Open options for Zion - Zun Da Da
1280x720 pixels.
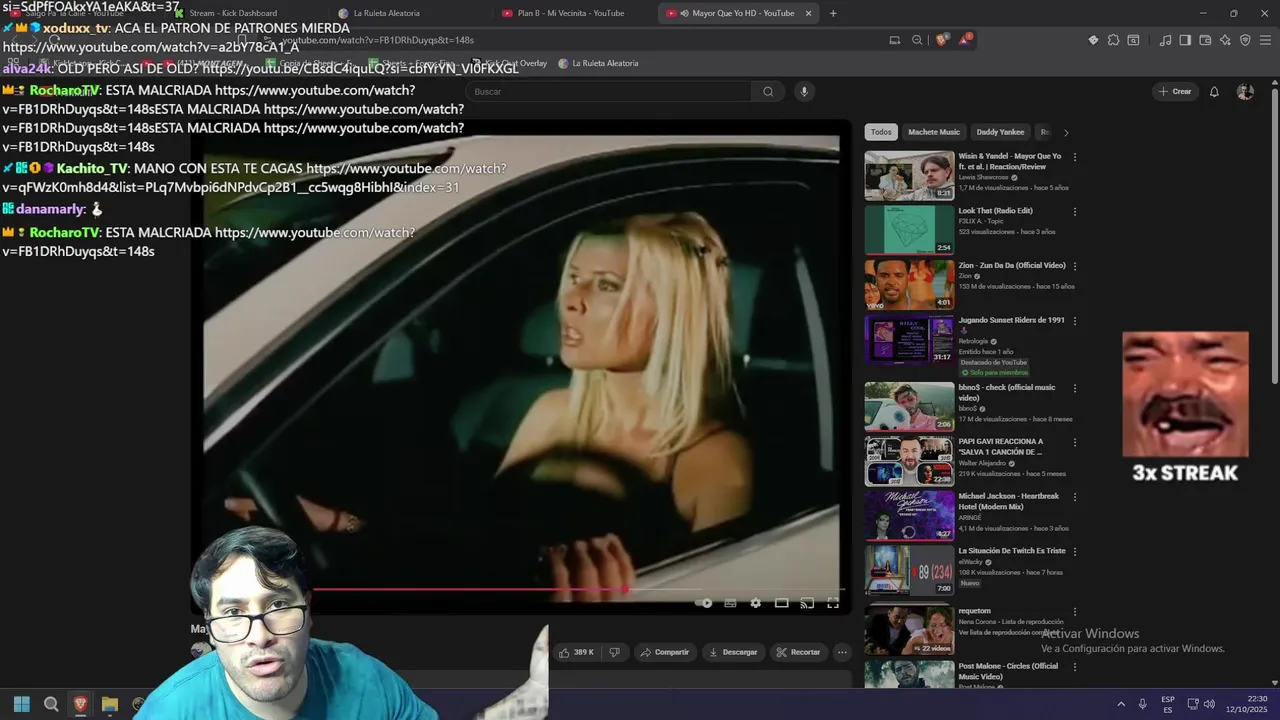click(1075, 266)
